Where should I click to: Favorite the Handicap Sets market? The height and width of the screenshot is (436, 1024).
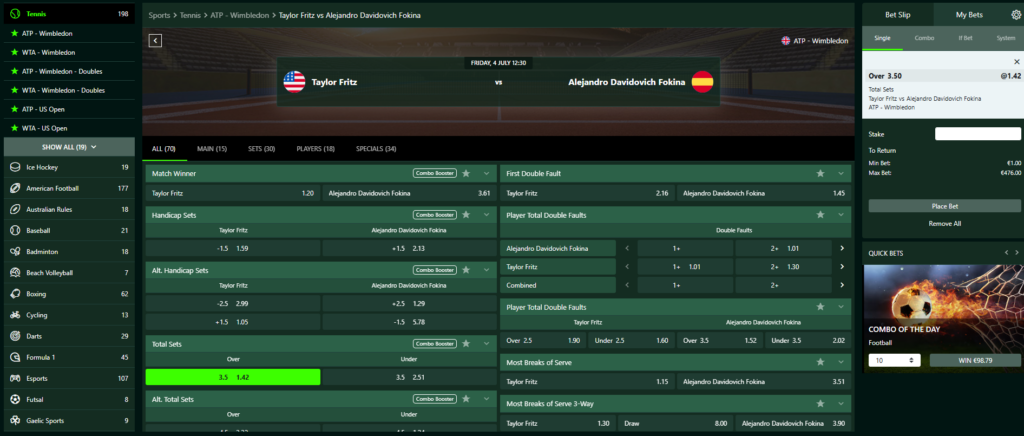pos(466,215)
